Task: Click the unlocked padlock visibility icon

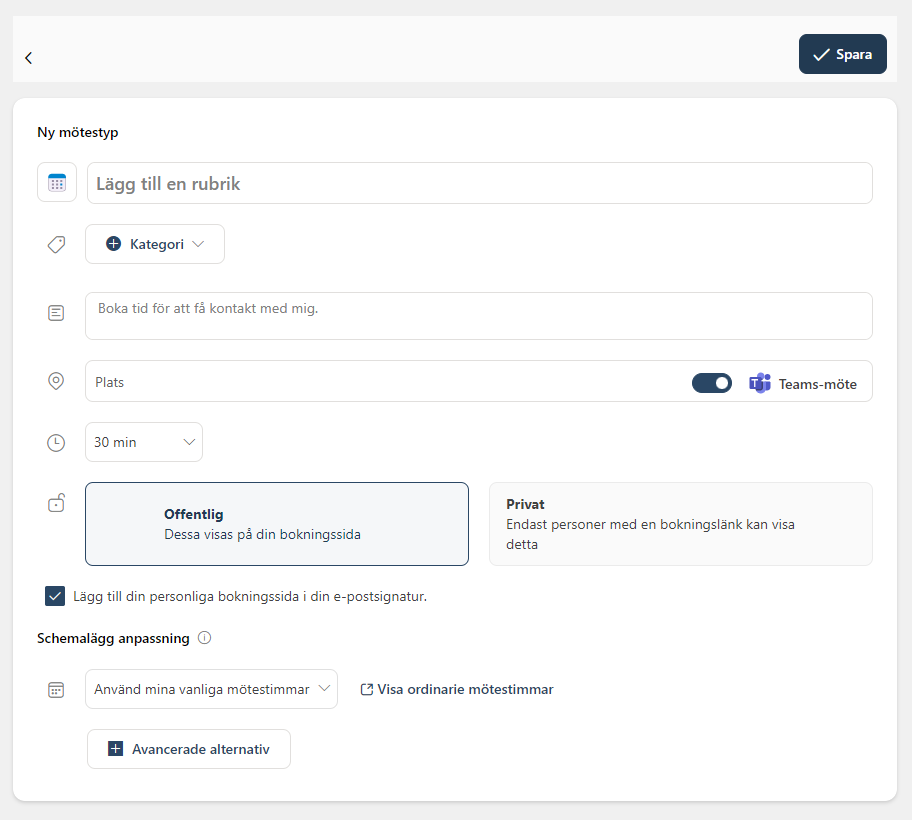Action: (56, 502)
